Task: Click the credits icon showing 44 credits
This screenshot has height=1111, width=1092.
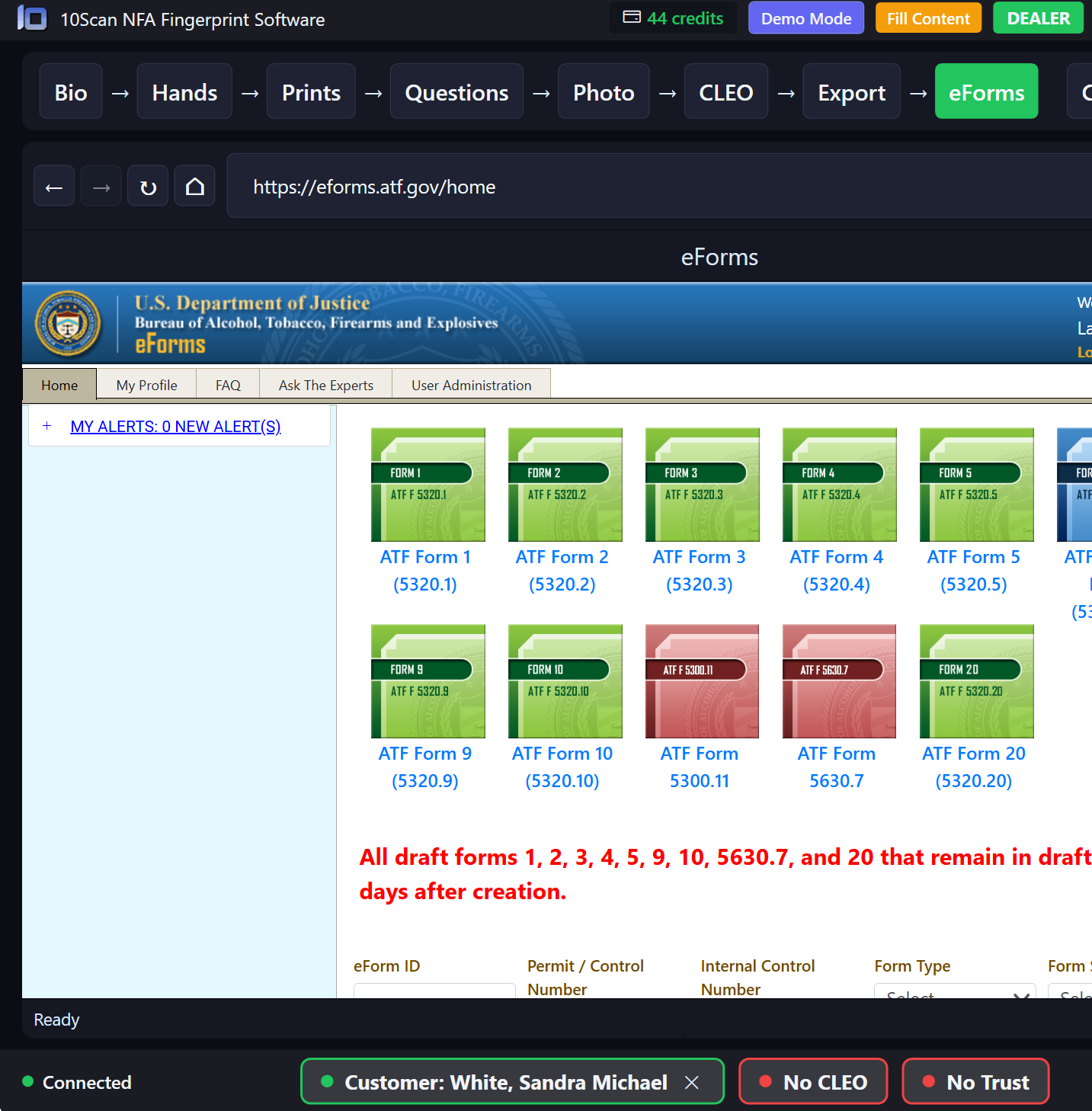Action: point(631,17)
